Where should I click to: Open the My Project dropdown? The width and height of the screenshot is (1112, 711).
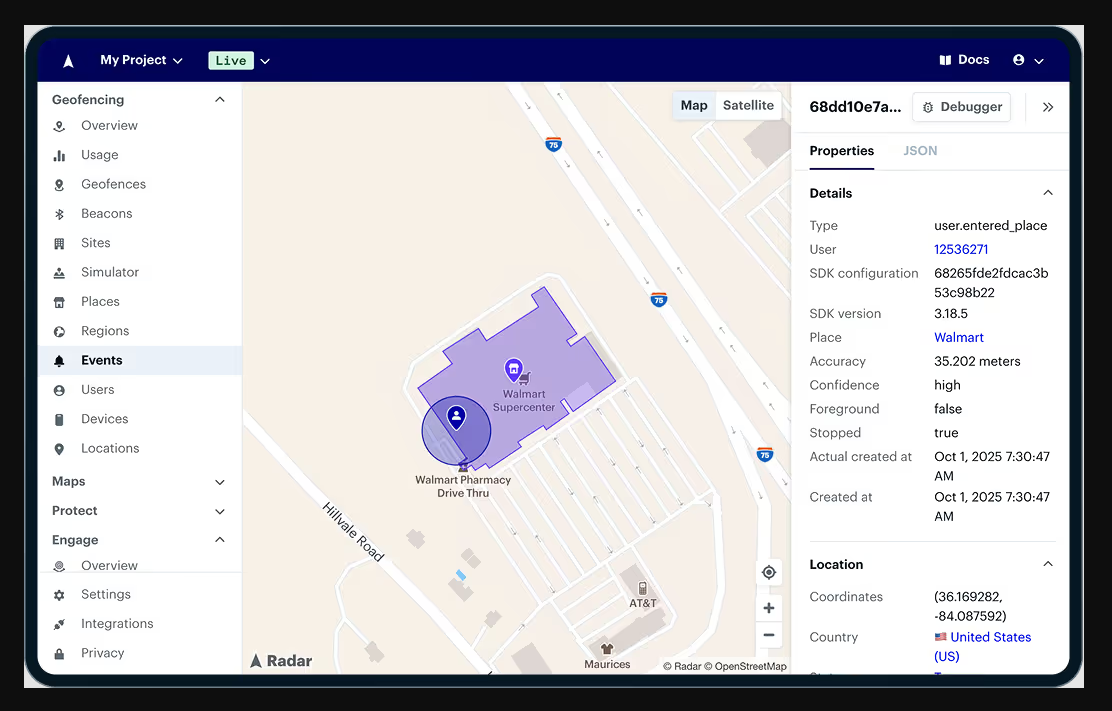click(x=141, y=60)
